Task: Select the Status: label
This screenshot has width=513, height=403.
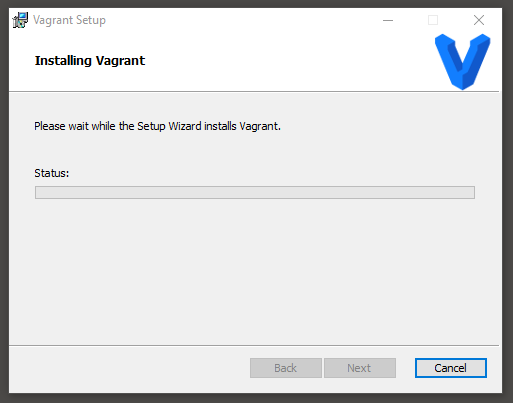Action: (x=52, y=173)
